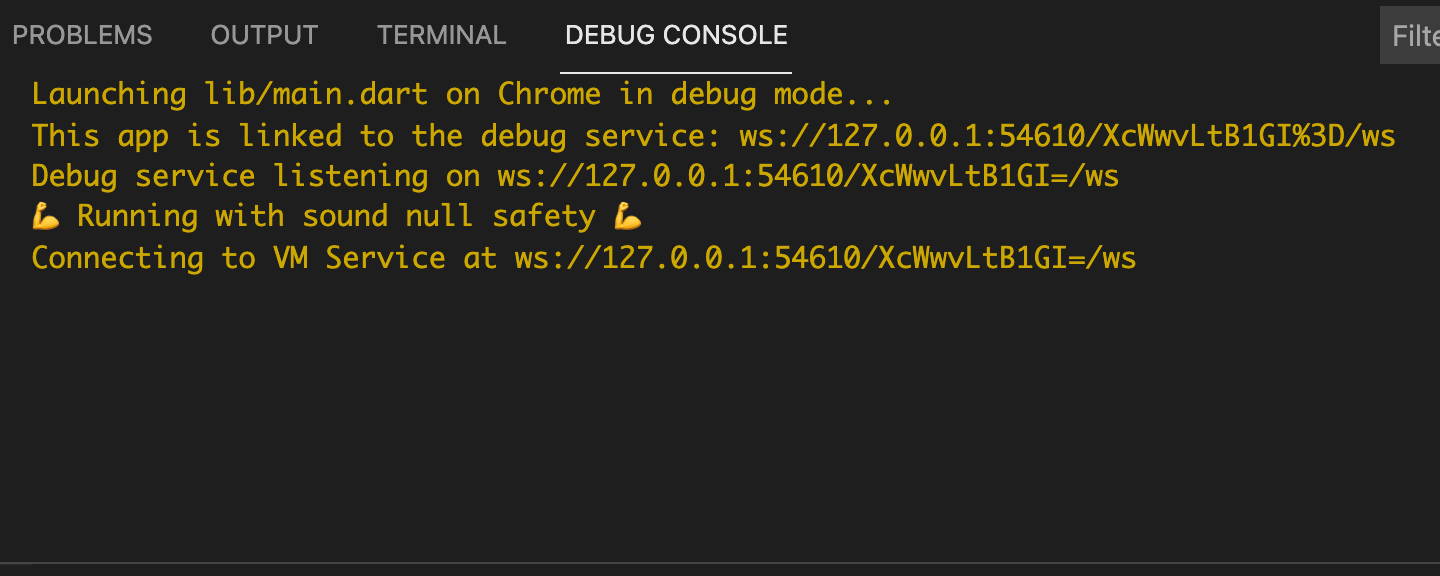Viewport: 1440px width, 576px height.
Task: Click the Connecting to VM Service text
Action: tap(250, 258)
